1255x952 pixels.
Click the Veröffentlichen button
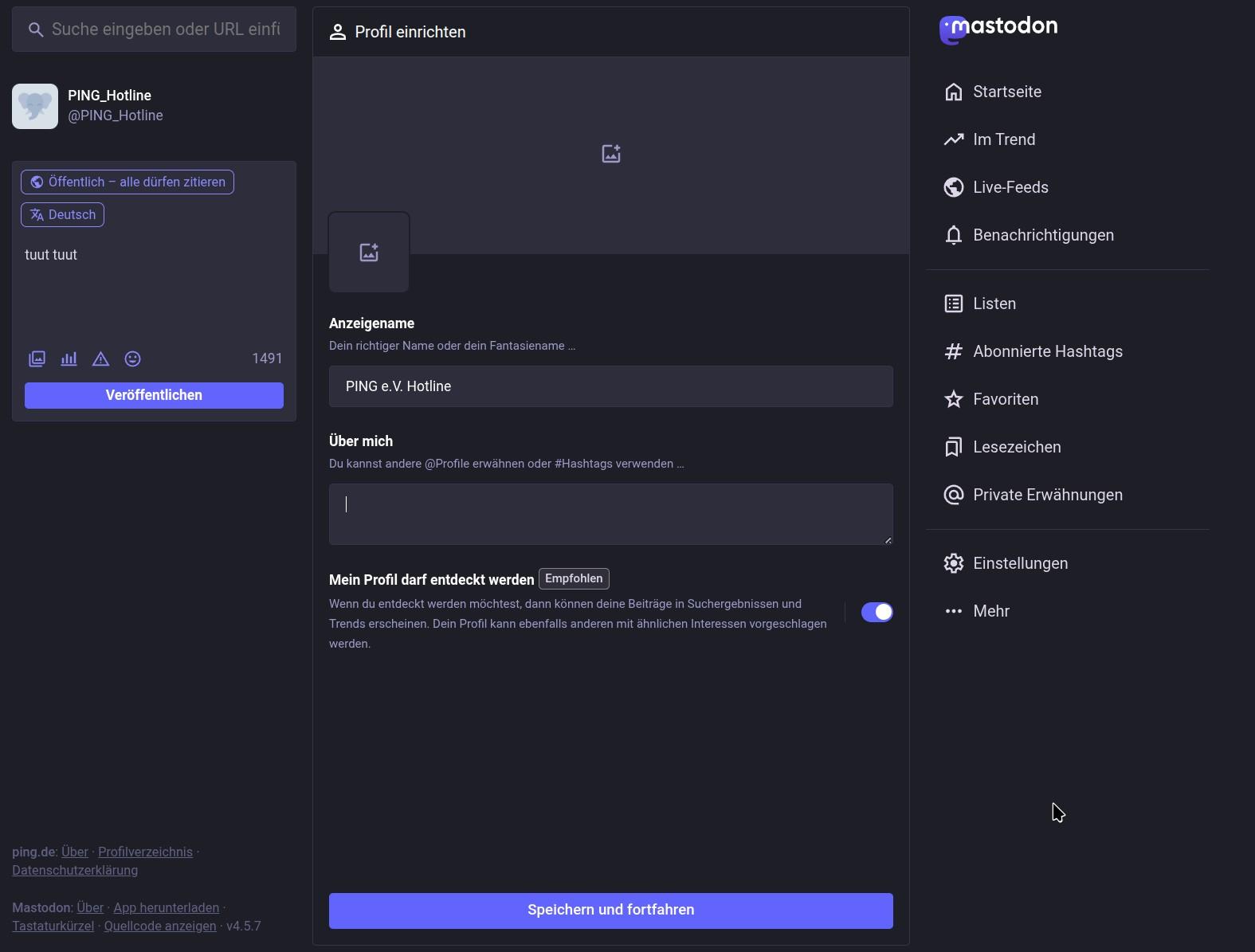click(154, 395)
